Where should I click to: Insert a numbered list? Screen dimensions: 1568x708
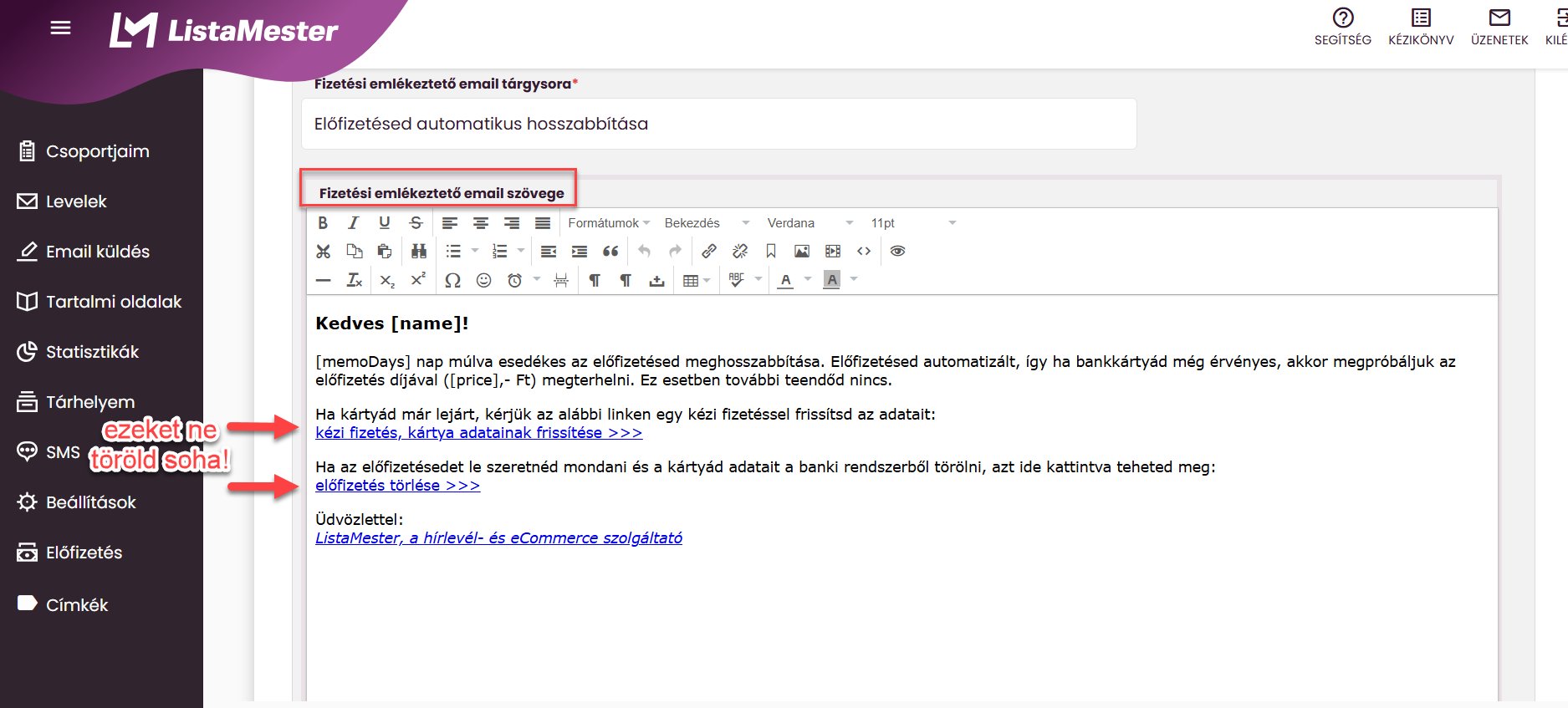click(x=499, y=252)
